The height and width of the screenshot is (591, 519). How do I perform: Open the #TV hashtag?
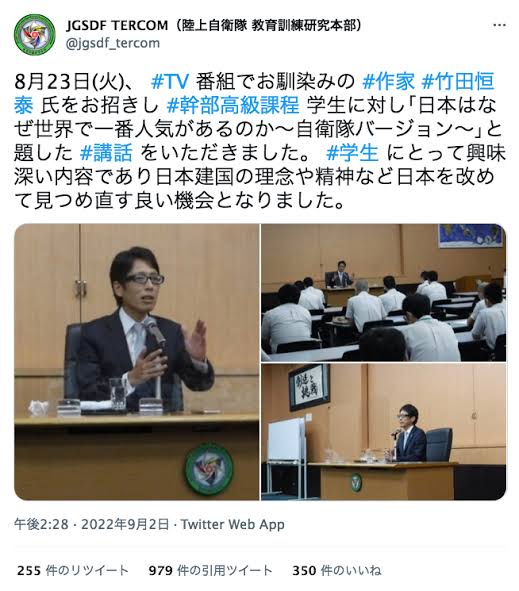click(169, 81)
